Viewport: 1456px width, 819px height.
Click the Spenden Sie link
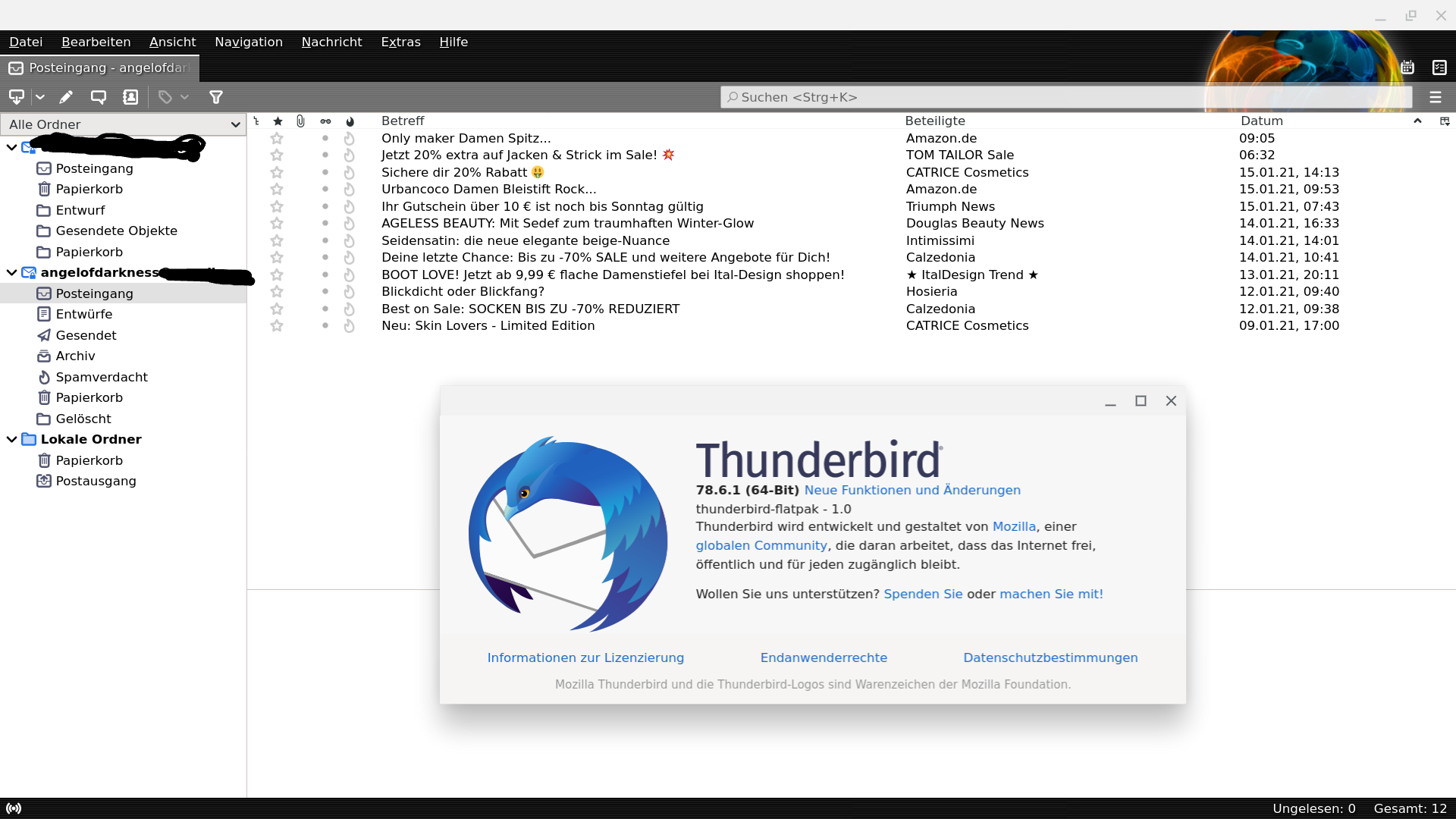(x=923, y=594)
